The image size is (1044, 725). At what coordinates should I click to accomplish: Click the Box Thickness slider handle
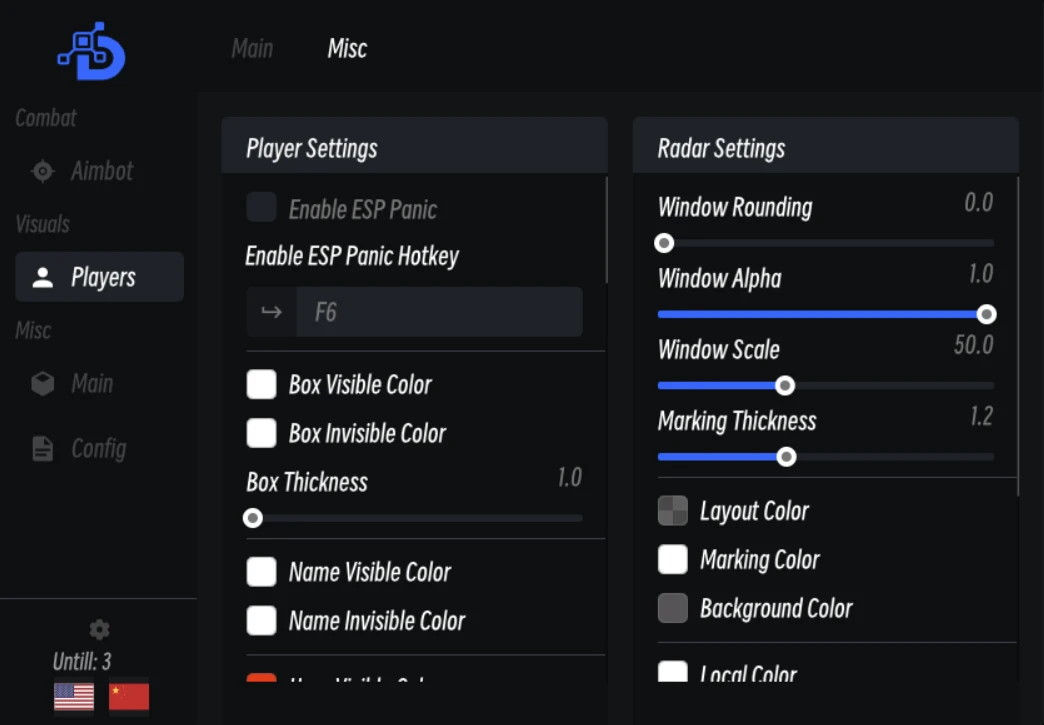[252, 518]
